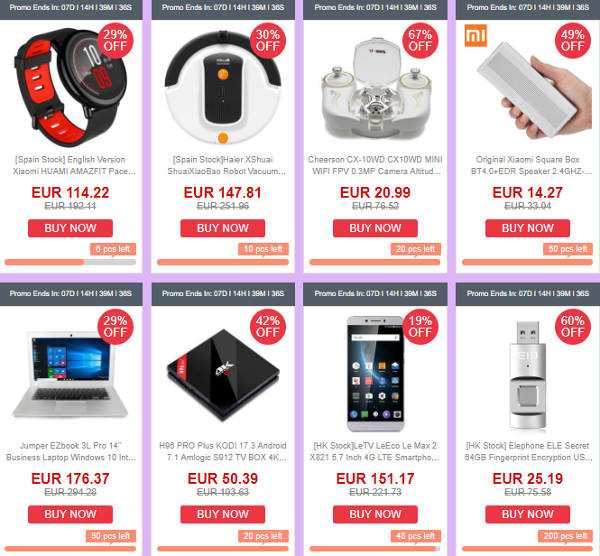Viewport: 600px width, 556px height.
Task: Click the 30% OFF badge on robot vacuum
Action: (268, 41)
